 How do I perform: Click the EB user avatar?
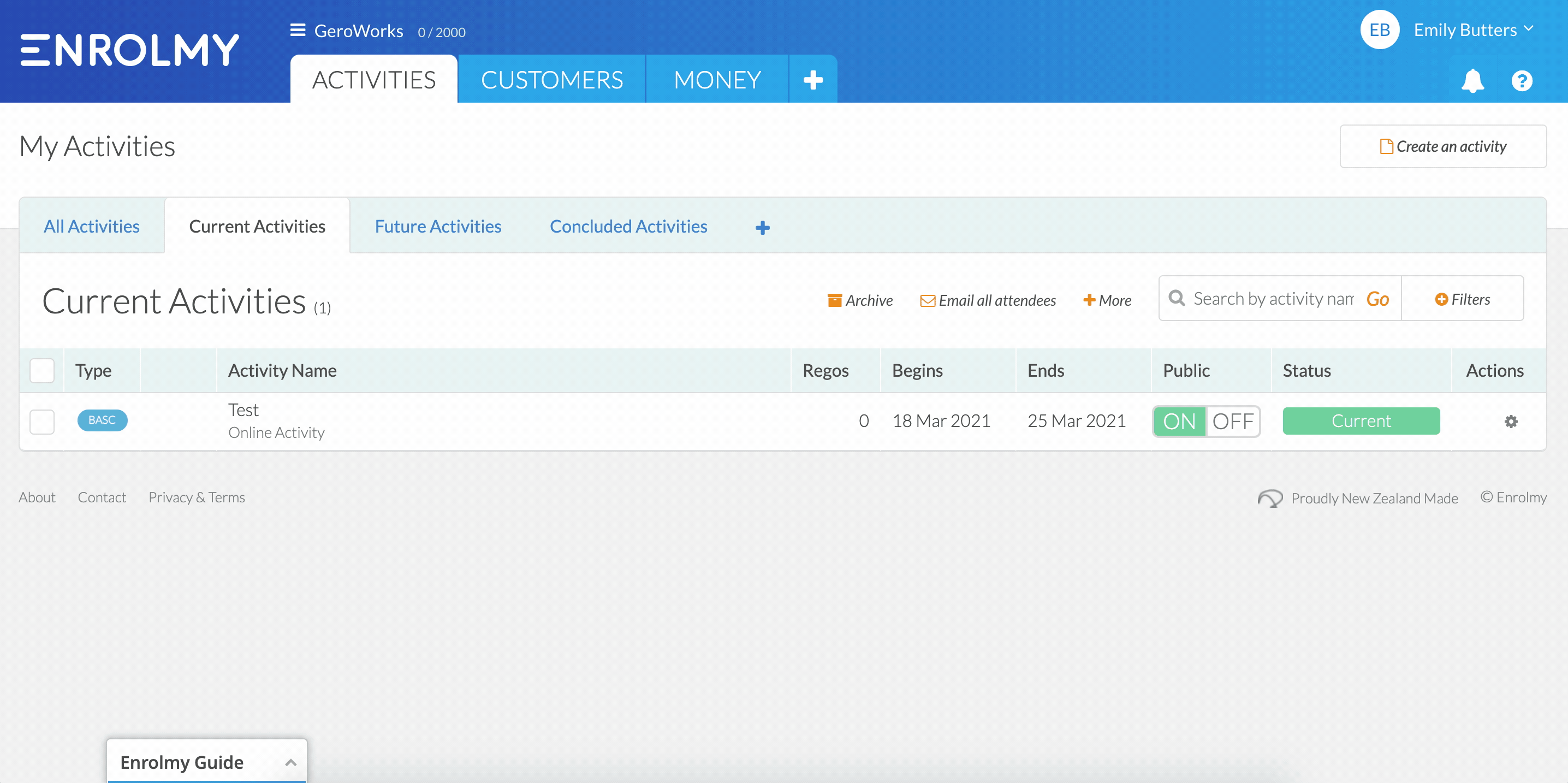[1380, 30]
